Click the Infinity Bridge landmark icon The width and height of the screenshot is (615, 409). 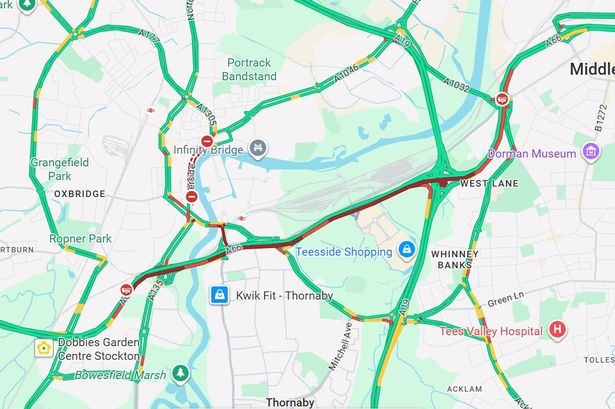point(258,149)
